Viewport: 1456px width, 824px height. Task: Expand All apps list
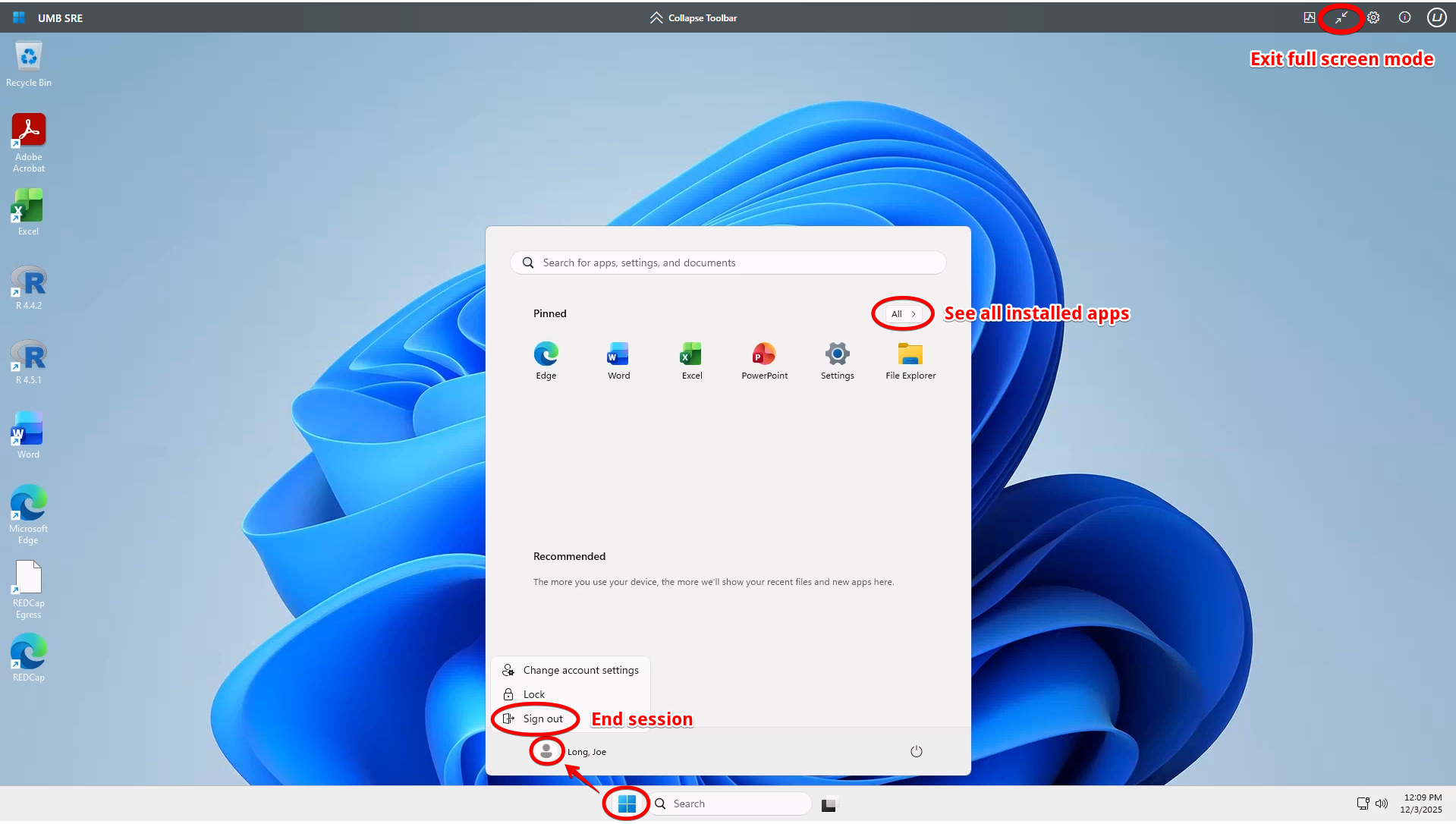[x=903, y=313]
